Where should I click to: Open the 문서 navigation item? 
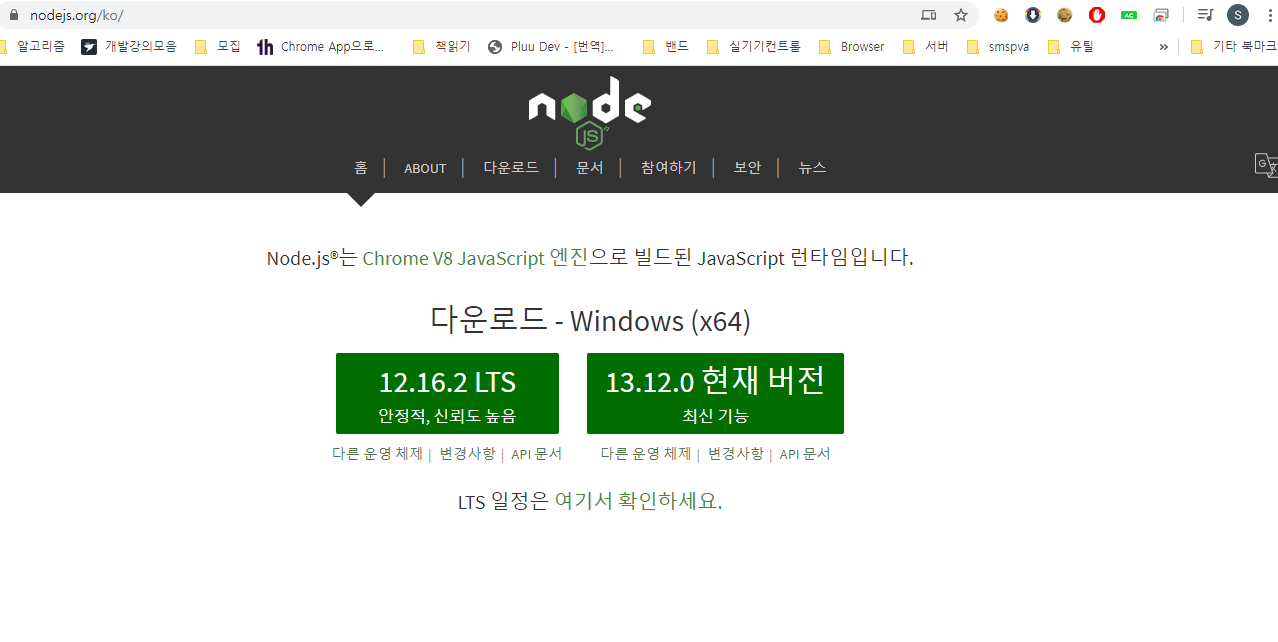(x=590, y=167)
